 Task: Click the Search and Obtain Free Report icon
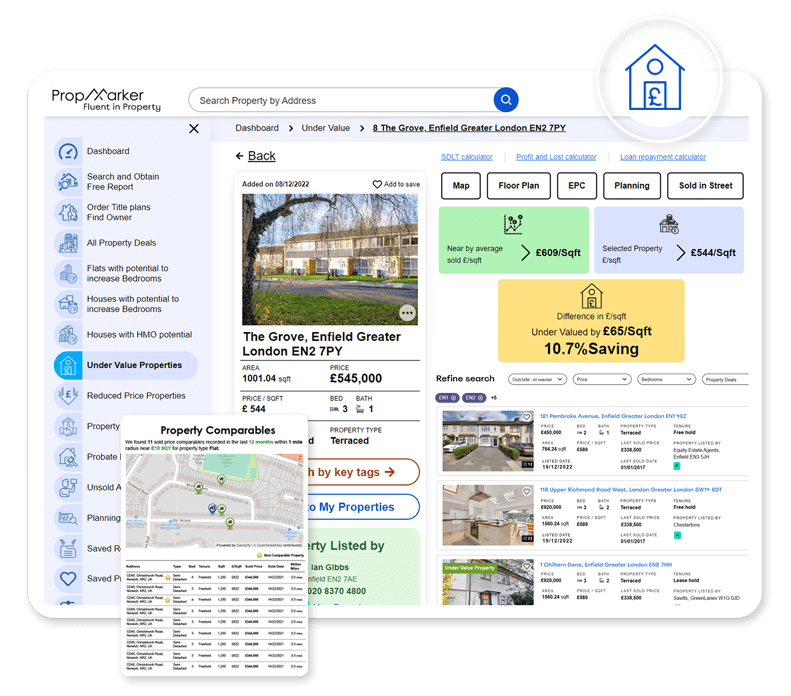pos(68,182)
